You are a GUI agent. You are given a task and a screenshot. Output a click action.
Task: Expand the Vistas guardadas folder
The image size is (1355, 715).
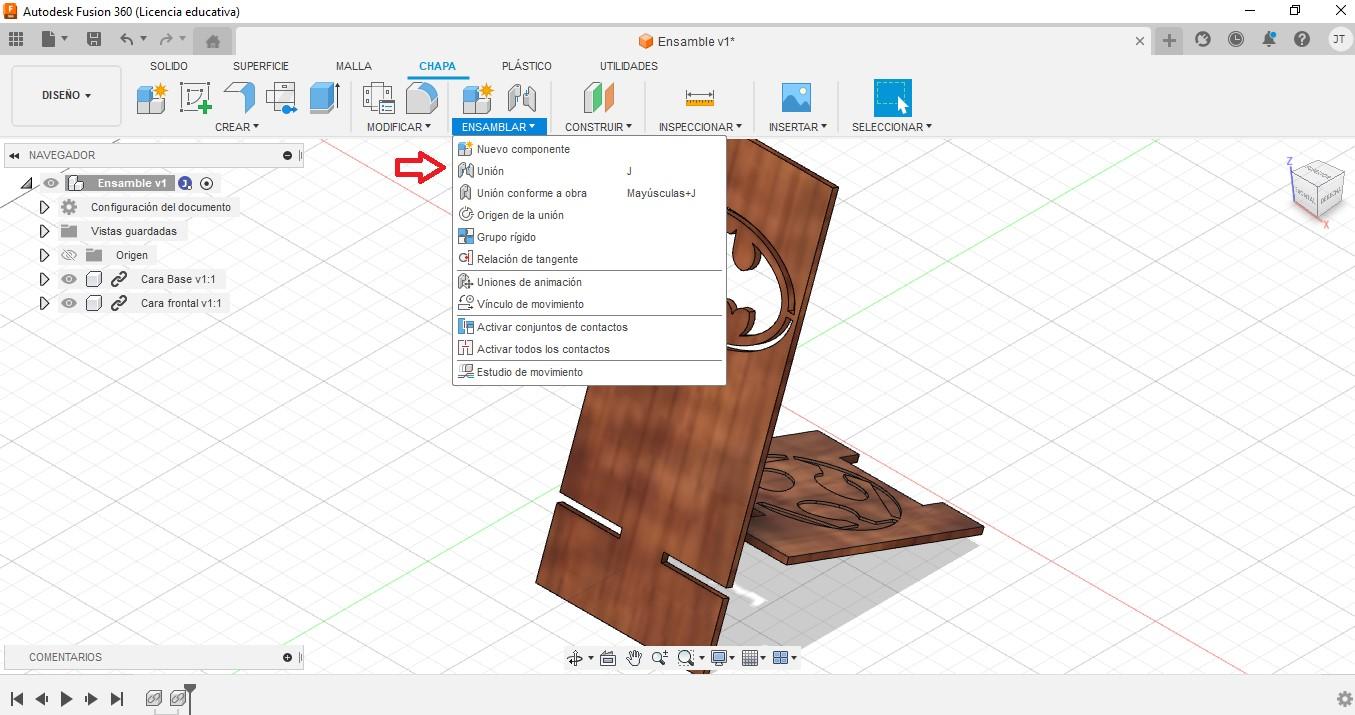click(x=45, y=231)
